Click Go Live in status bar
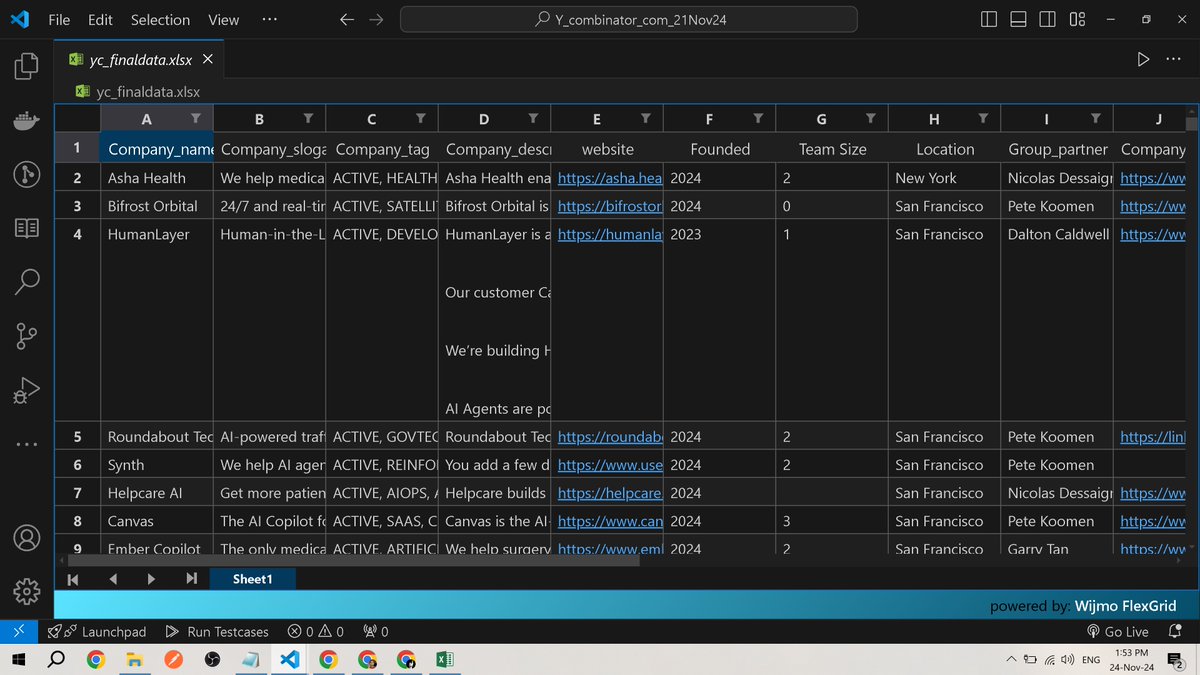This screenshot has height=675, width=1200. point(1117,632)
